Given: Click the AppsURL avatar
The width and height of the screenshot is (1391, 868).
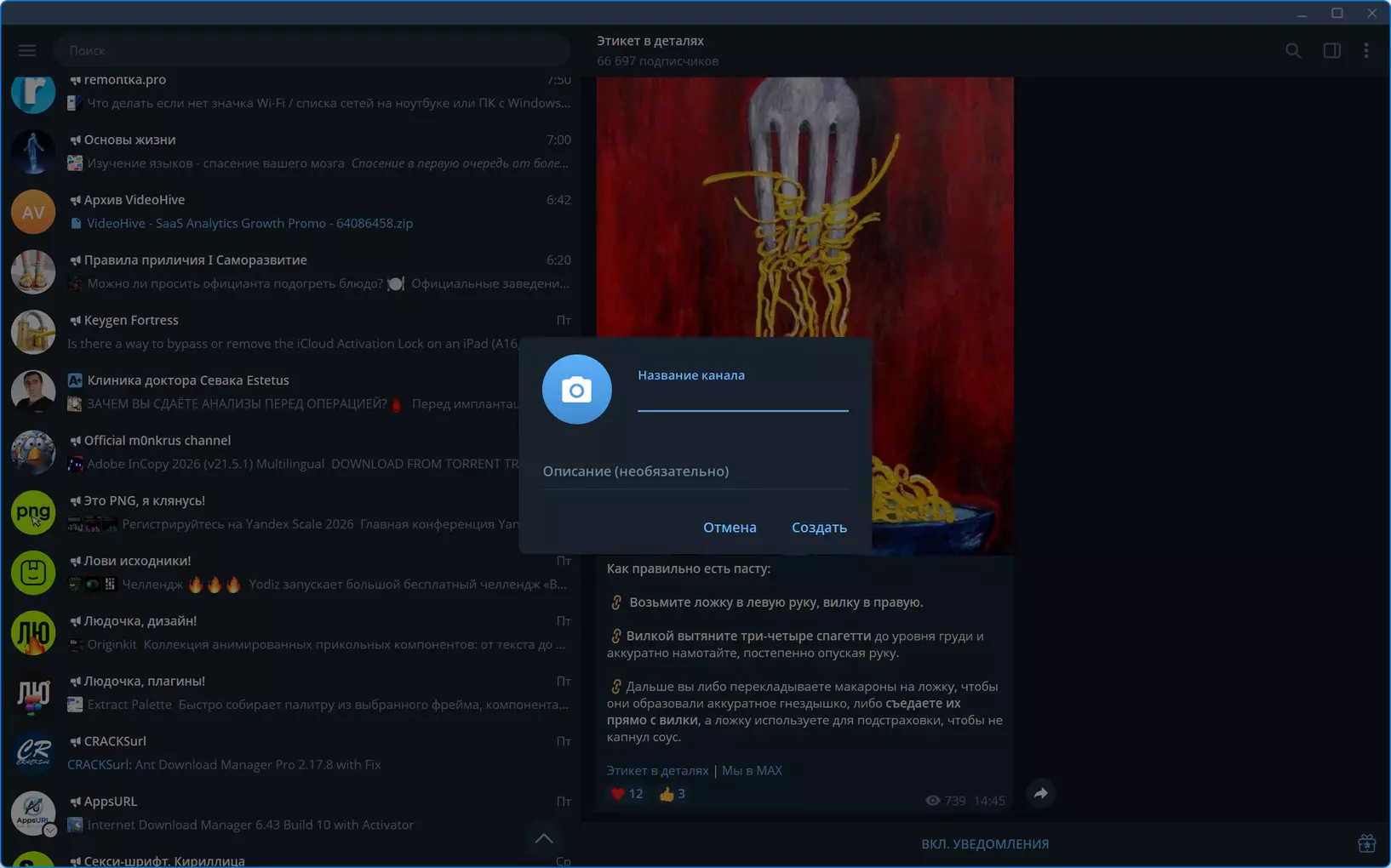Looking at the screenshot, I should [33, 814].
